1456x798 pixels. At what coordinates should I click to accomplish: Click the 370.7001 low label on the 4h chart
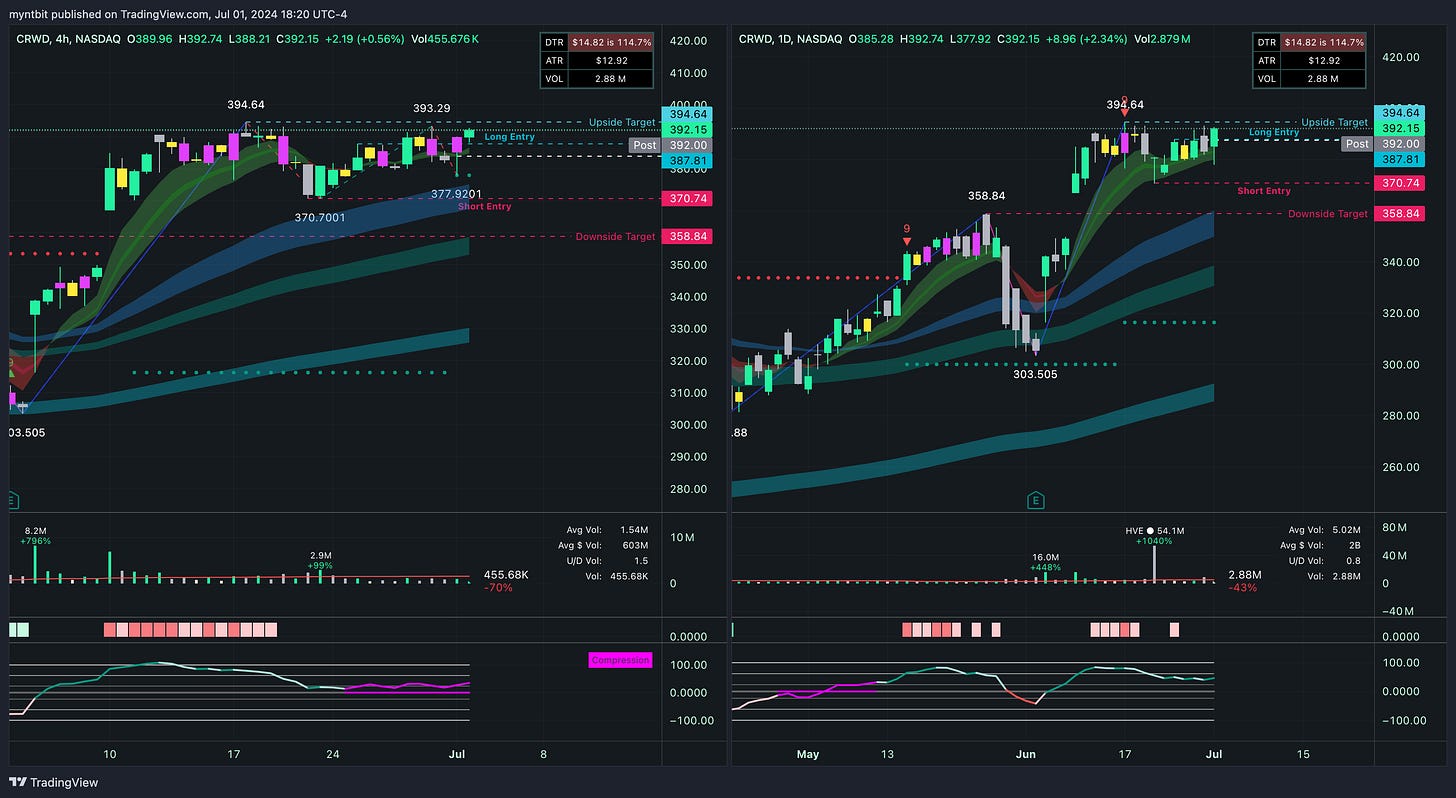pyautogui.click(x=318, y=216)
